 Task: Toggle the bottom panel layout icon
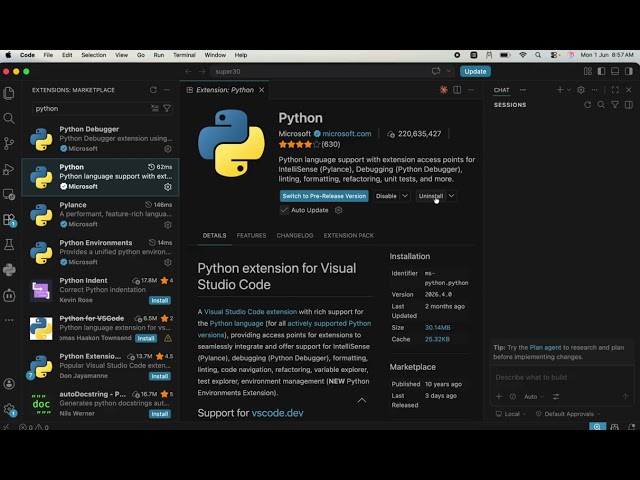615,71
